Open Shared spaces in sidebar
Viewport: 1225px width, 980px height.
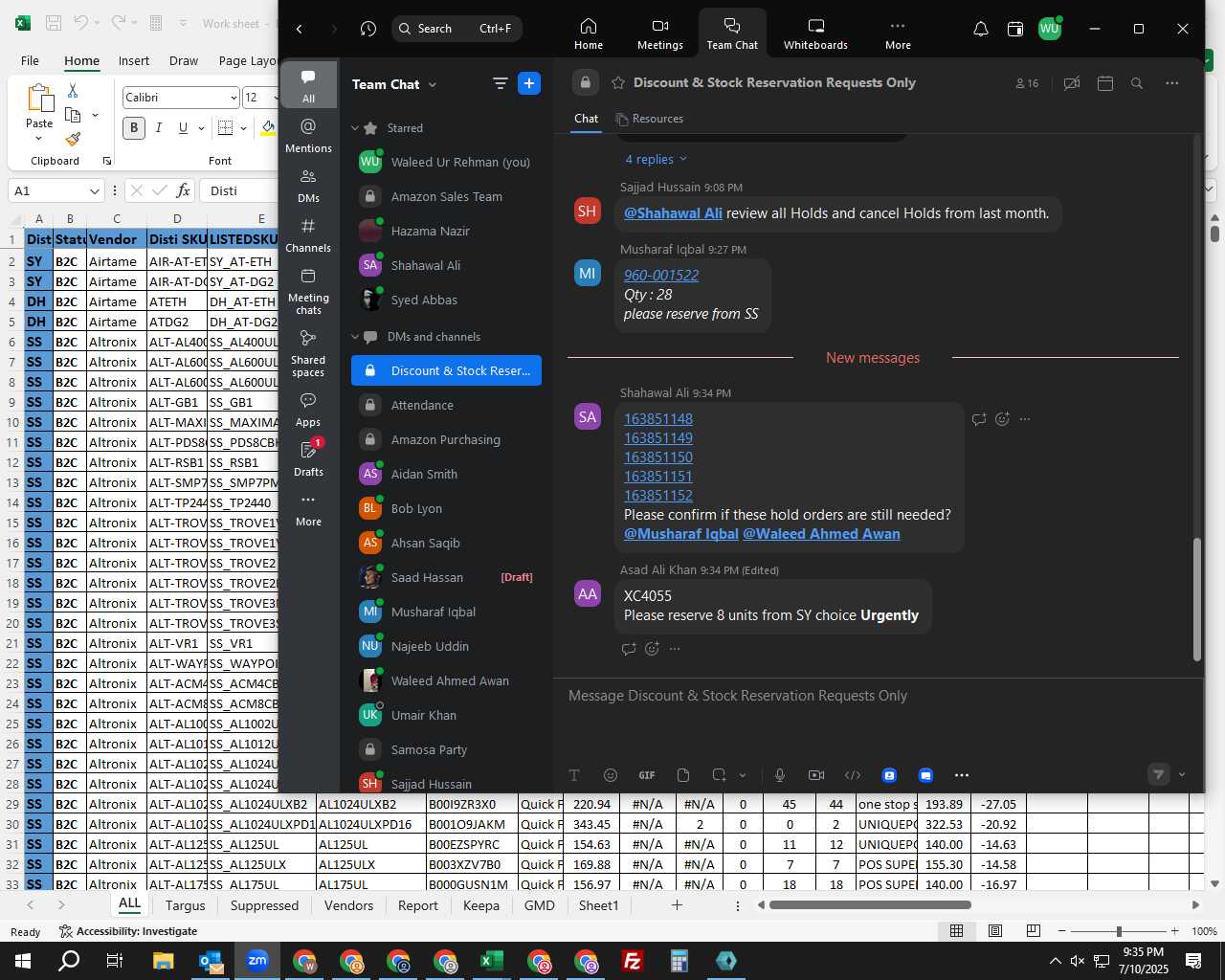point(308,353)
